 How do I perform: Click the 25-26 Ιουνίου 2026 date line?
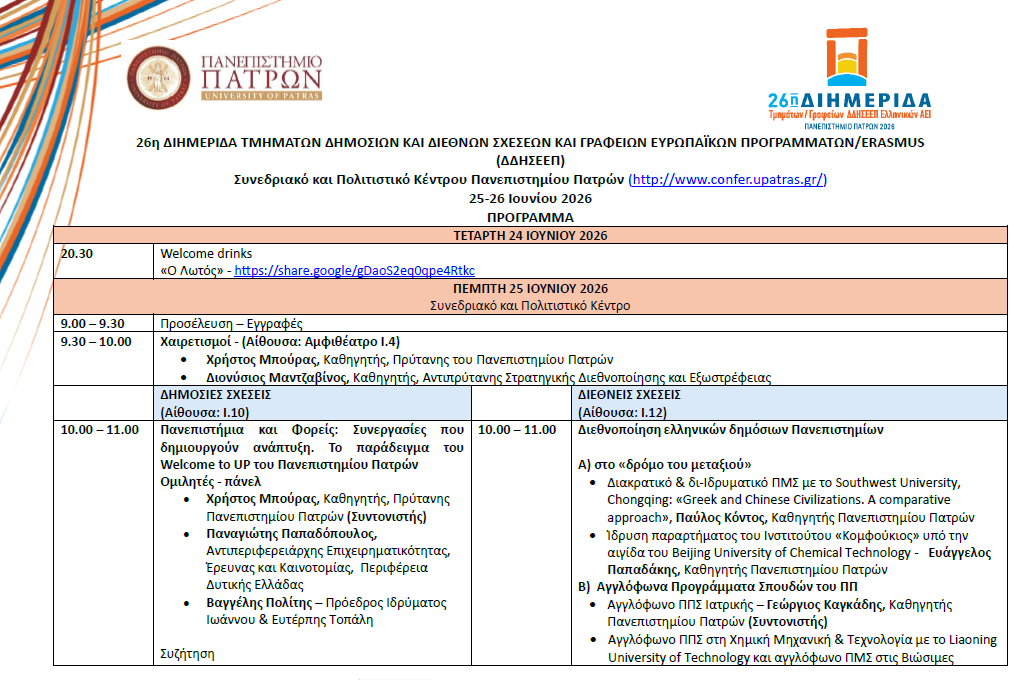pos(530,198)
